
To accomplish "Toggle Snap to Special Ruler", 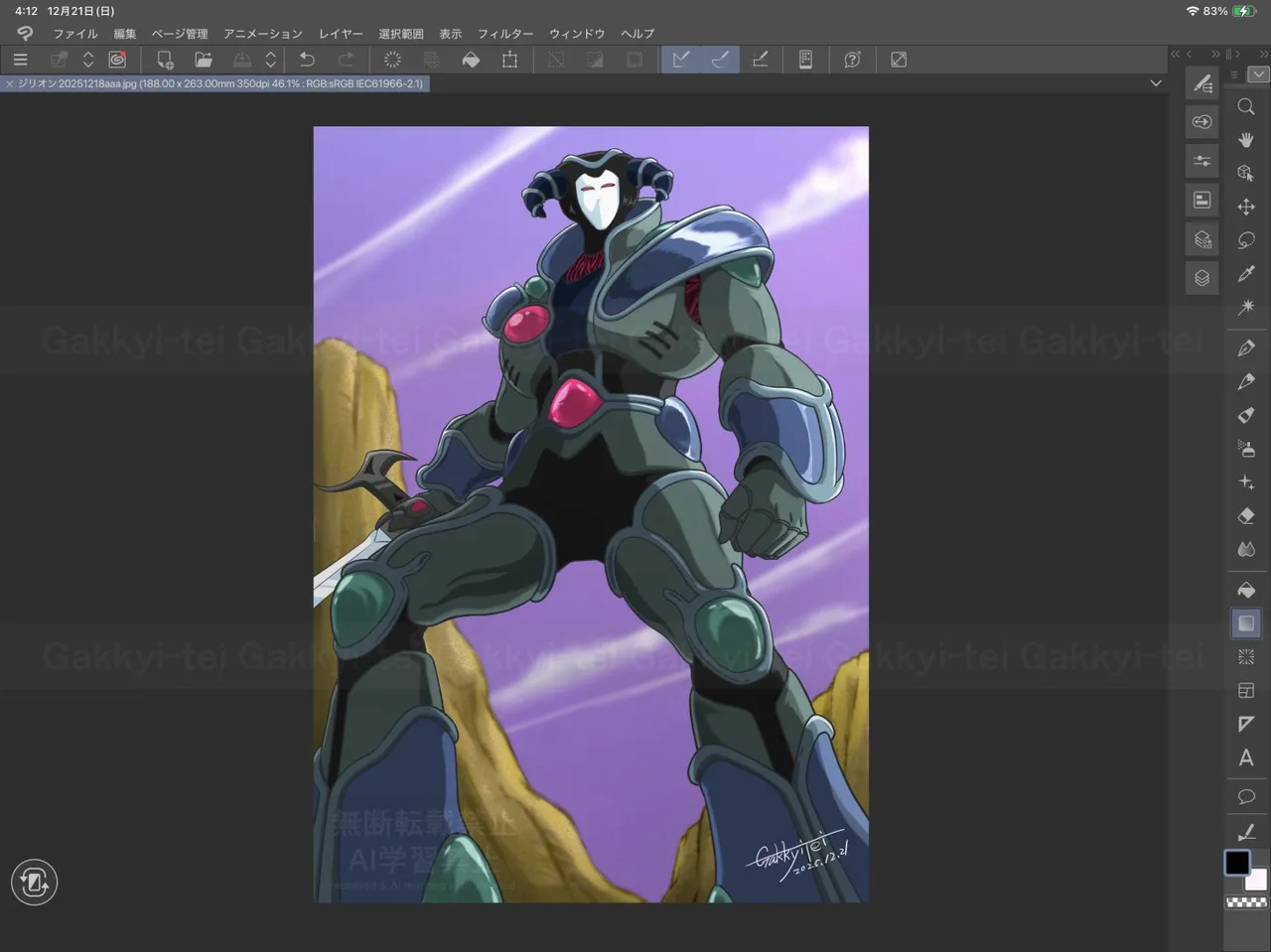I will pos(720,60).
